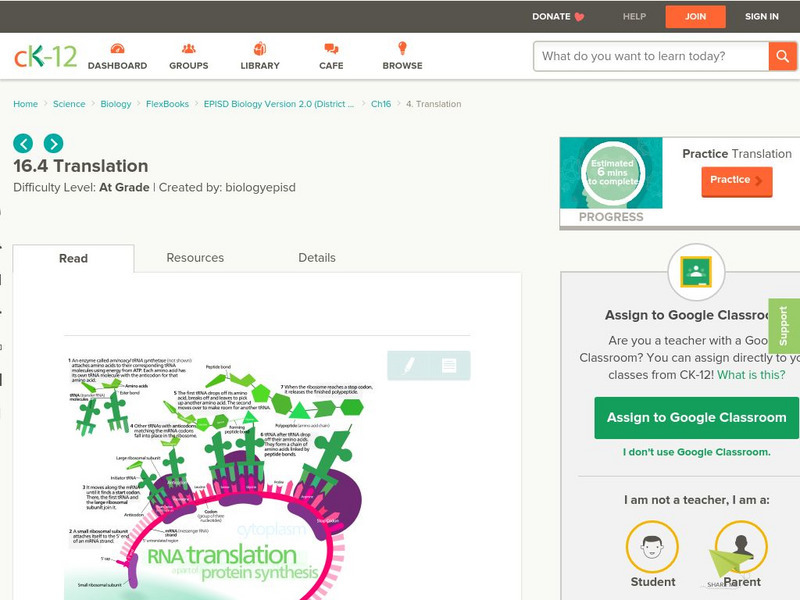Switch to the Details tab
This screenshot has width=800, height=600.
317,258
